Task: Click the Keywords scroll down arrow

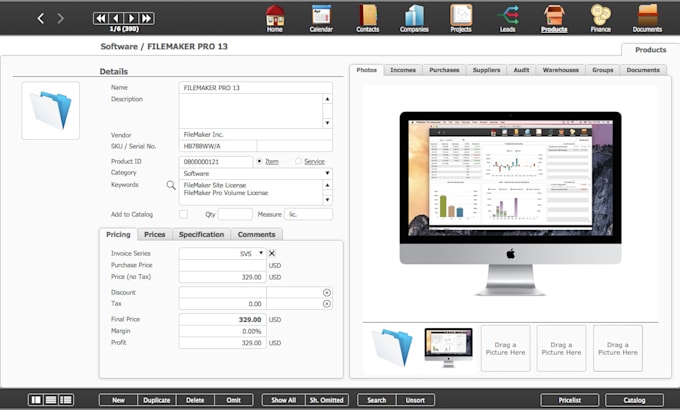Action: [327, 200]
